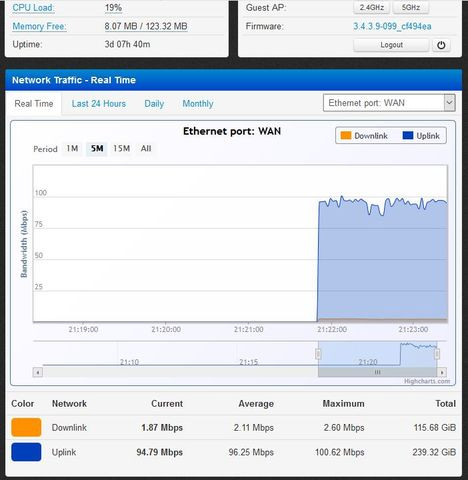Click the Downlink total 115.68 GiB
468x480 pixels.
pyautogui.click(x=435, y=428)
